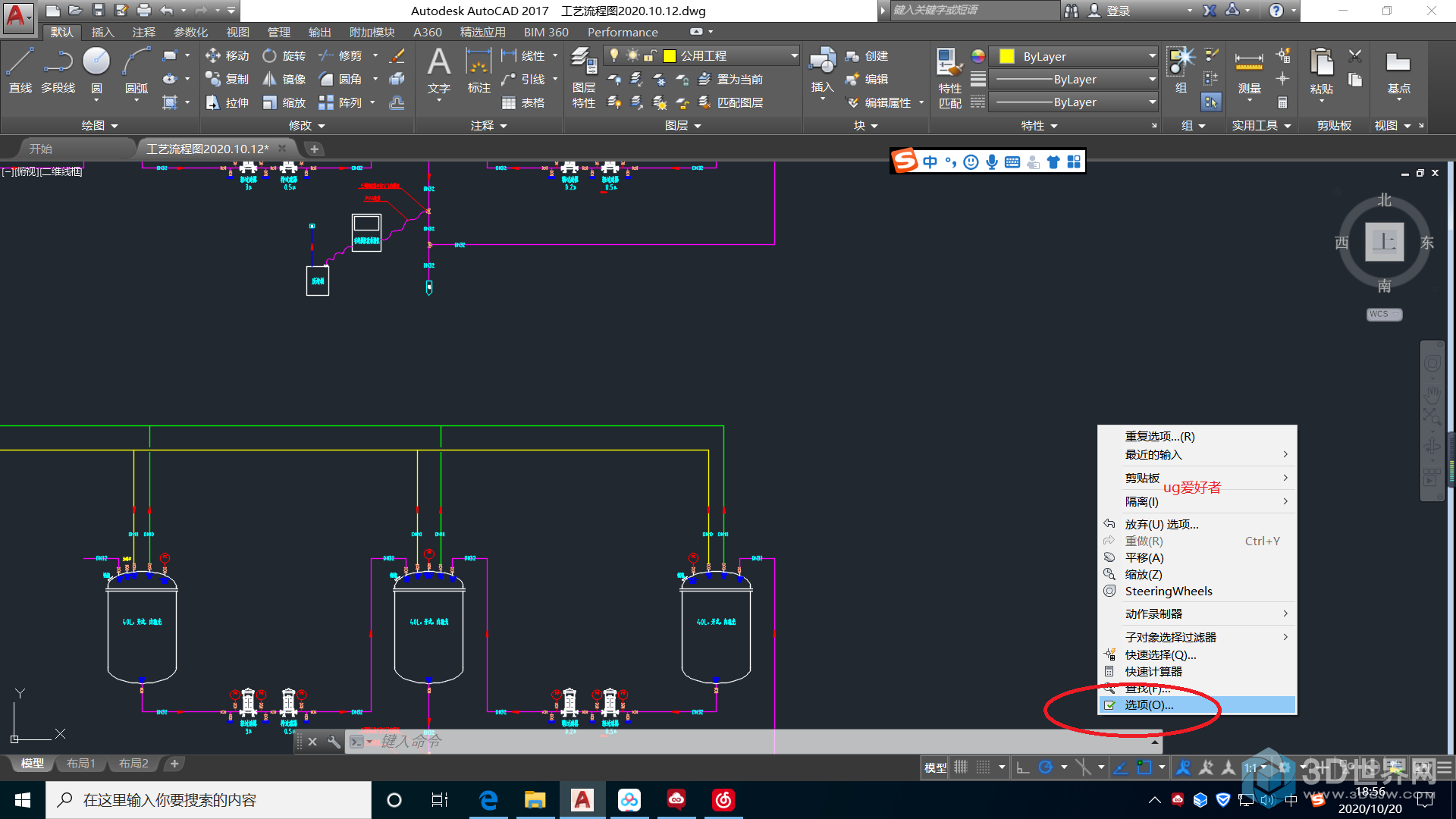
Task: Click 创建 (Create block) button
Action: [x=867, y=56]
